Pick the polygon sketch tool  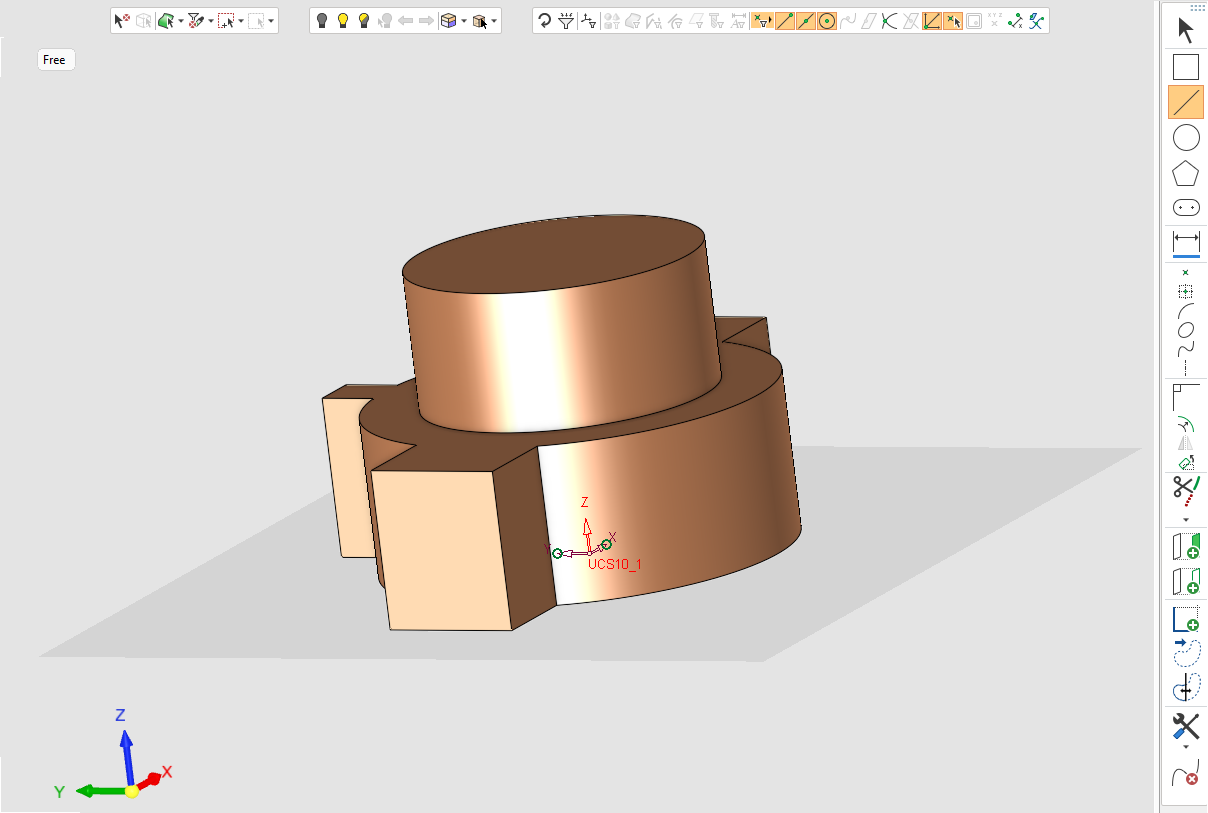click(x=1185, y=173)
